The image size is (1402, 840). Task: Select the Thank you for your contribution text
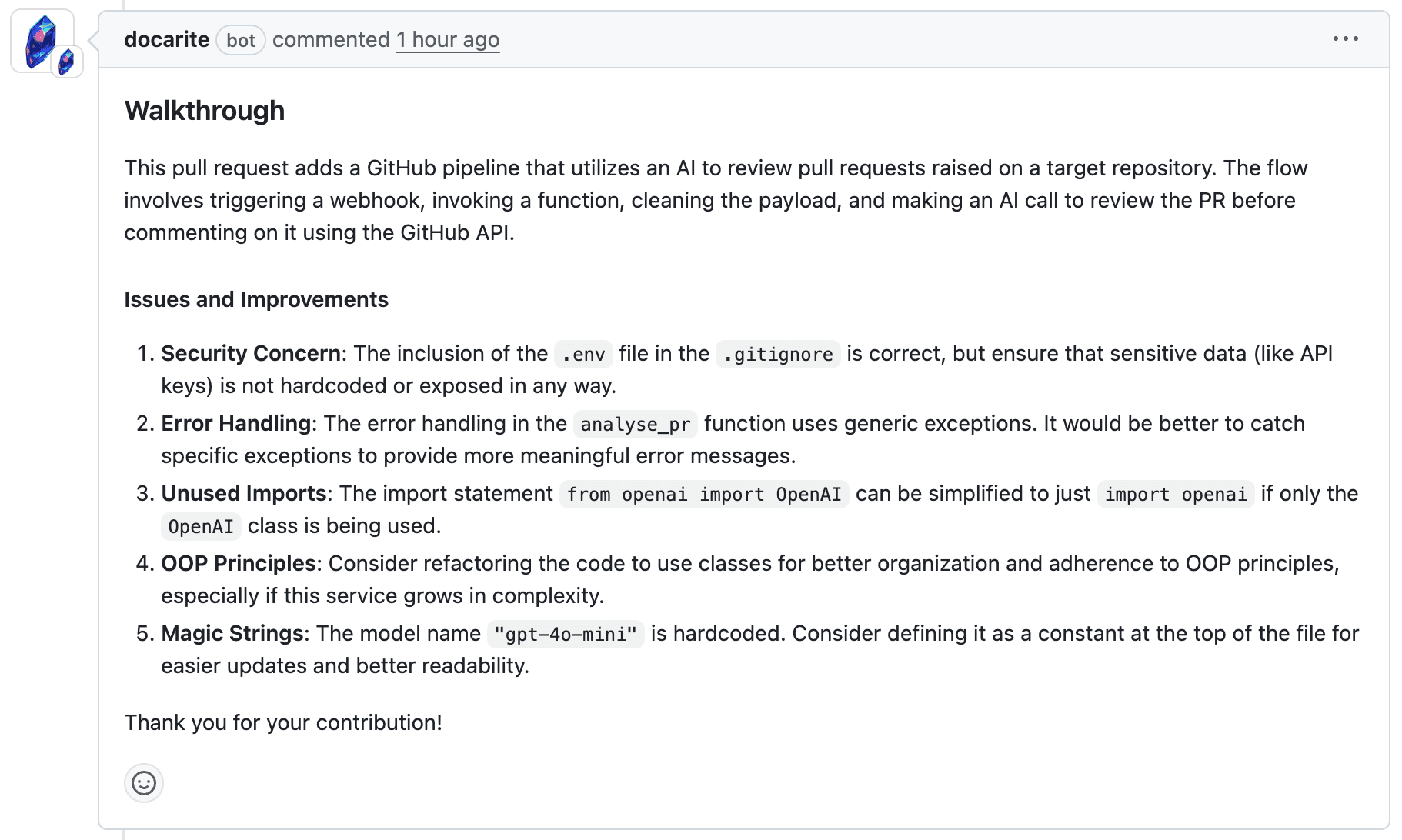tap(283, 722)
